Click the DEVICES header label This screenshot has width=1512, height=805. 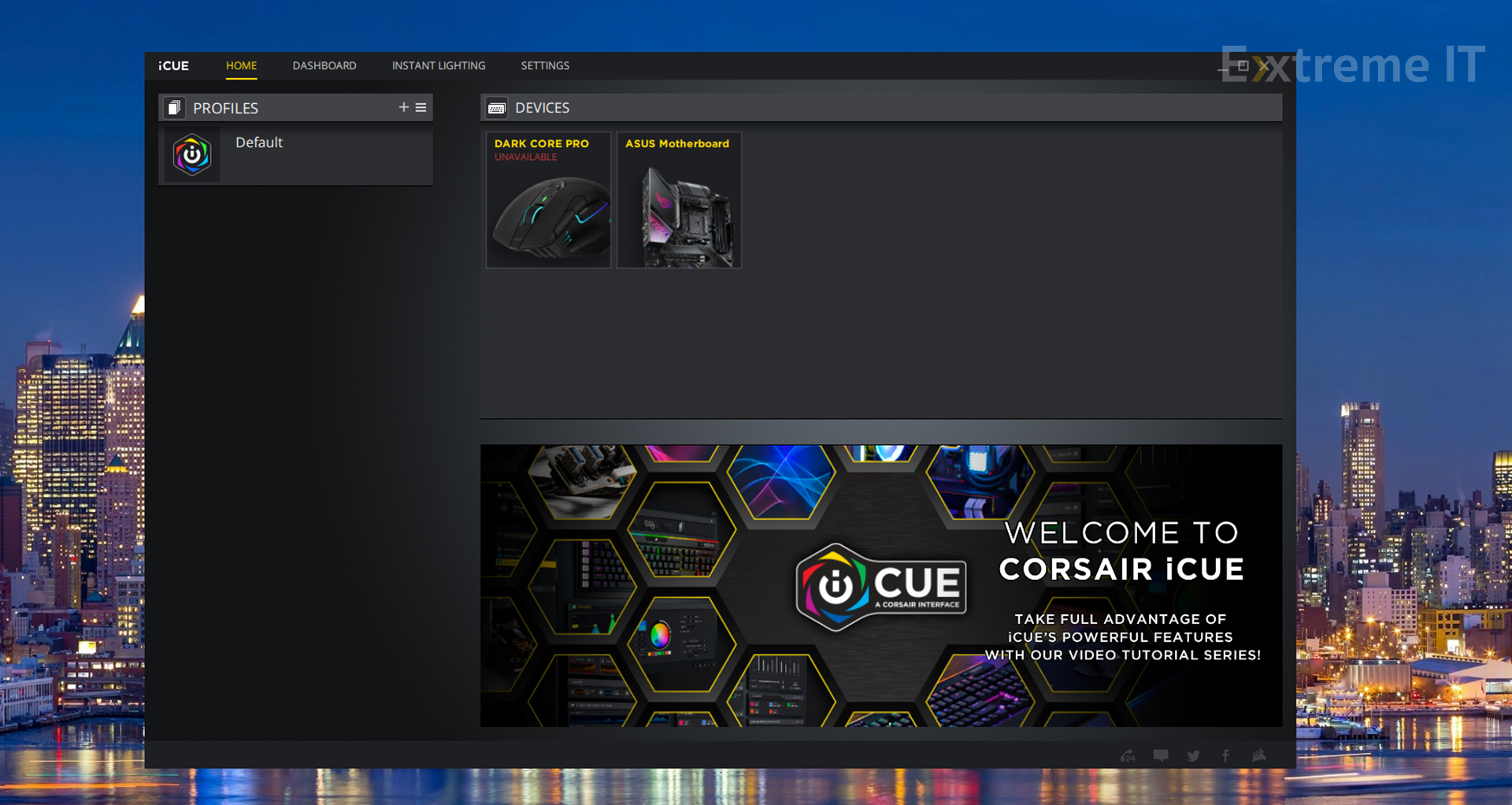(543, 108)
